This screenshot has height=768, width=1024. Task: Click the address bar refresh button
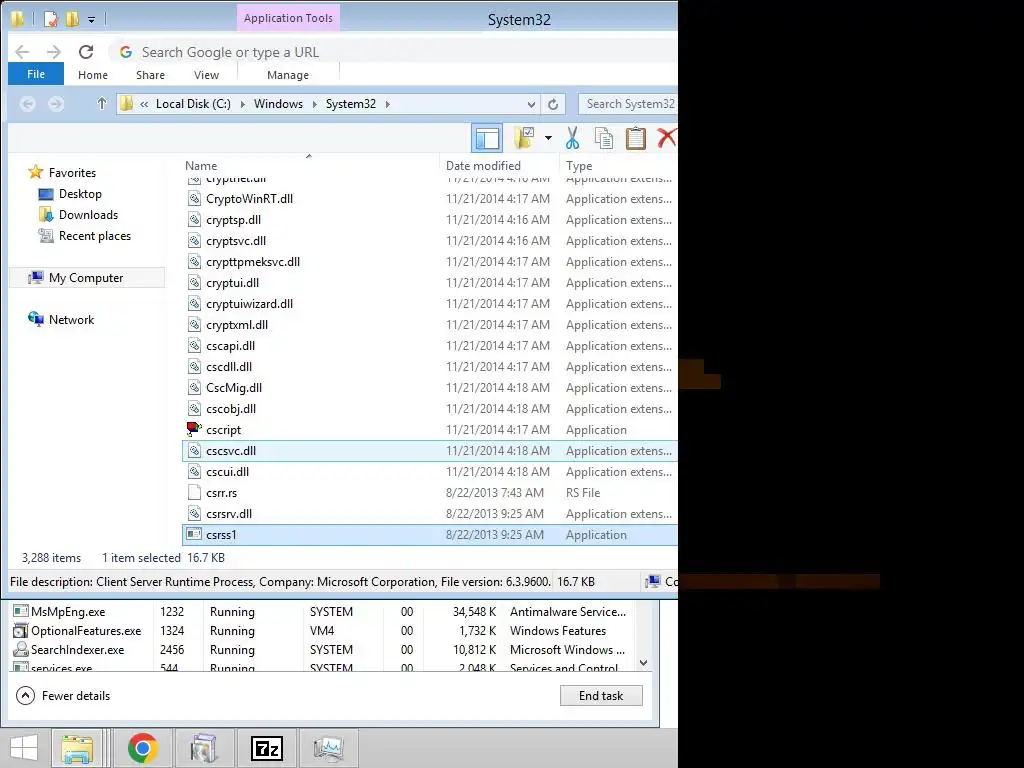click(553, 104)
